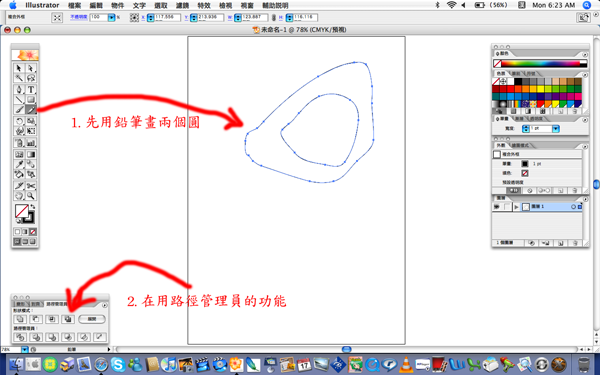Select the Direct Selection tool

[31, 68]
